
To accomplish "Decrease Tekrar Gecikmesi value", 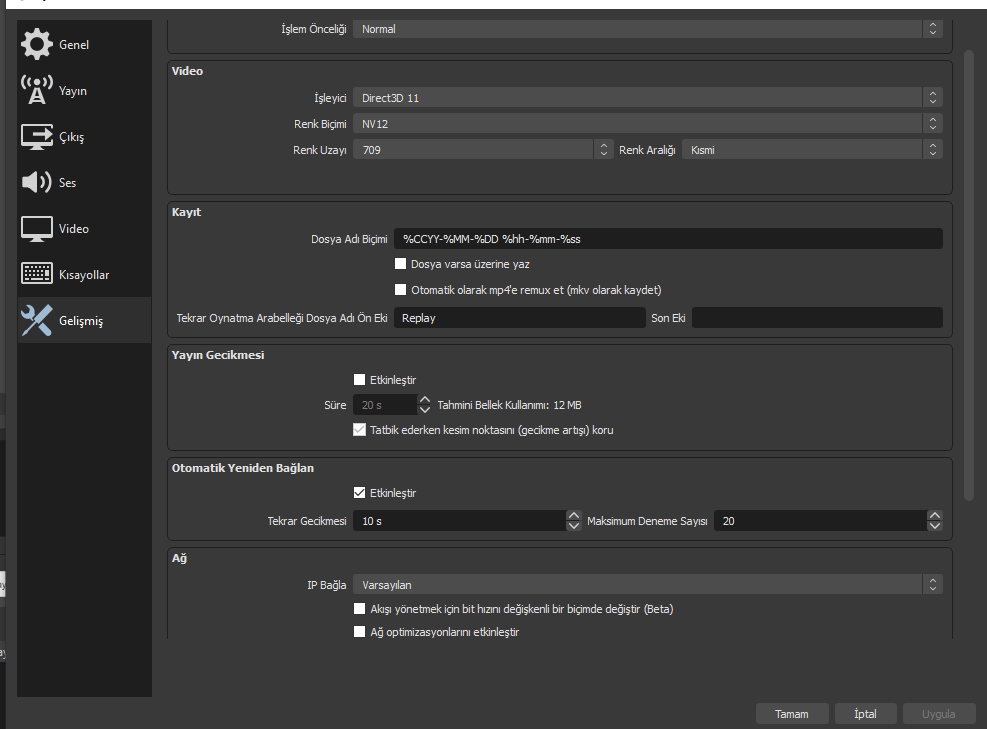I will point(573,526).
